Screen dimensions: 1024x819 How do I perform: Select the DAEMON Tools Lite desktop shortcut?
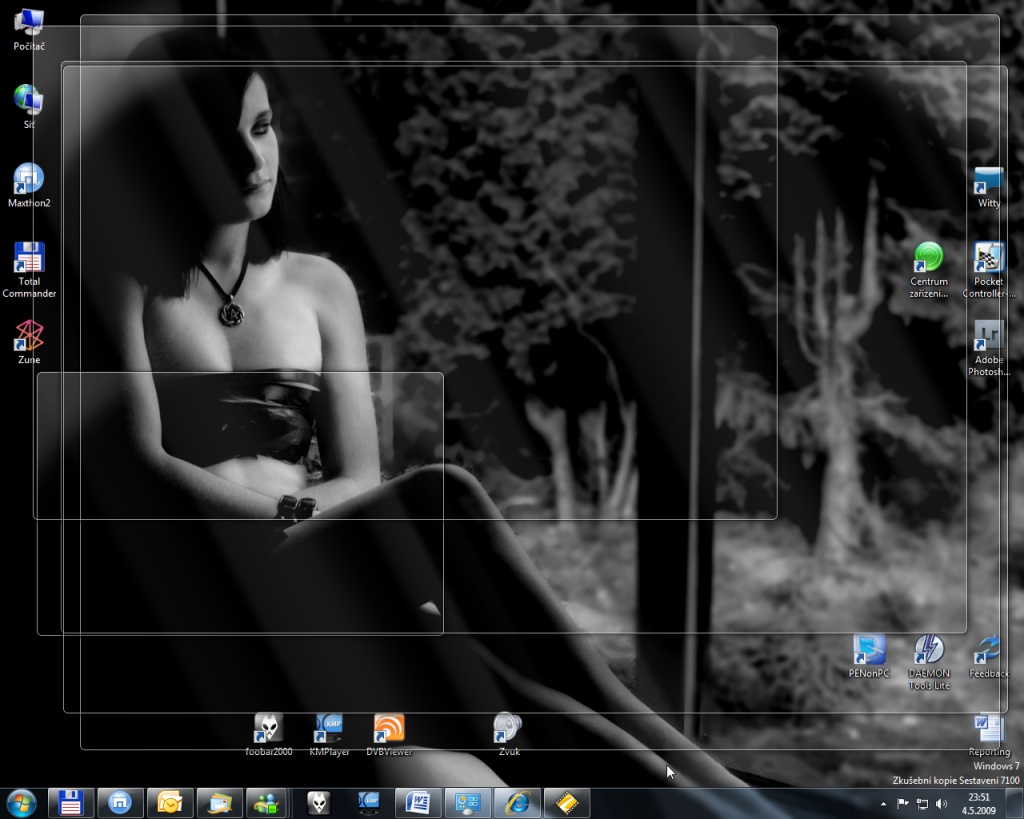click(x=929, y=662)
